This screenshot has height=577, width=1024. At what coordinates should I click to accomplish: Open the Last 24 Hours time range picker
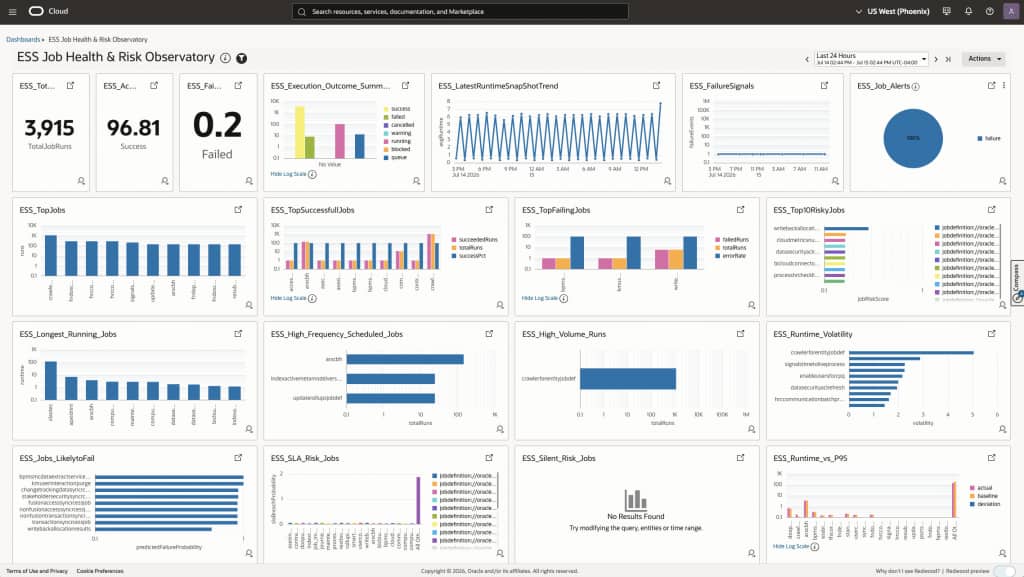[872, 59]
